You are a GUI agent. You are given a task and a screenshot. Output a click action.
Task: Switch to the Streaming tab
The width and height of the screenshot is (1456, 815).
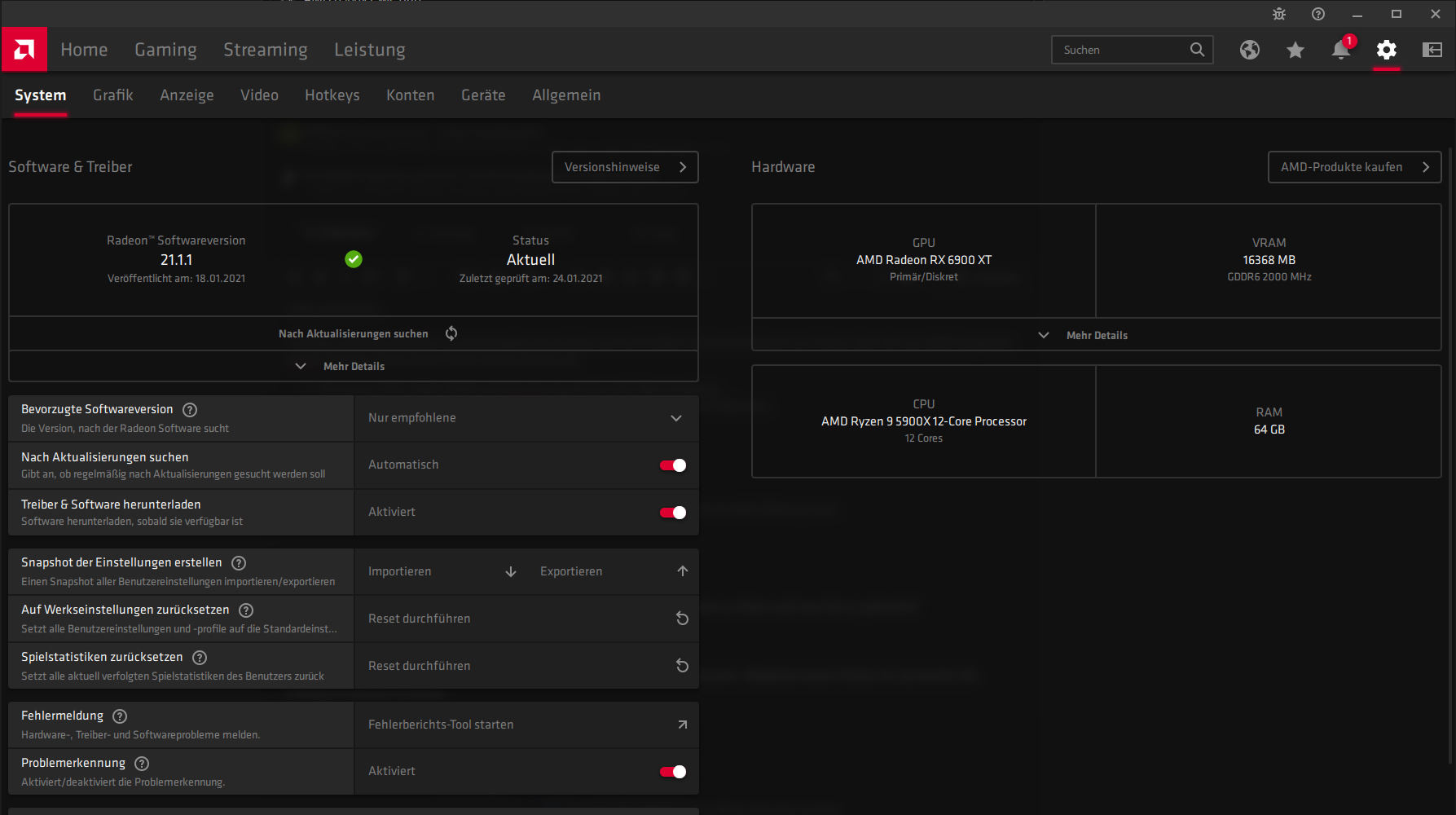click(266, 50)
